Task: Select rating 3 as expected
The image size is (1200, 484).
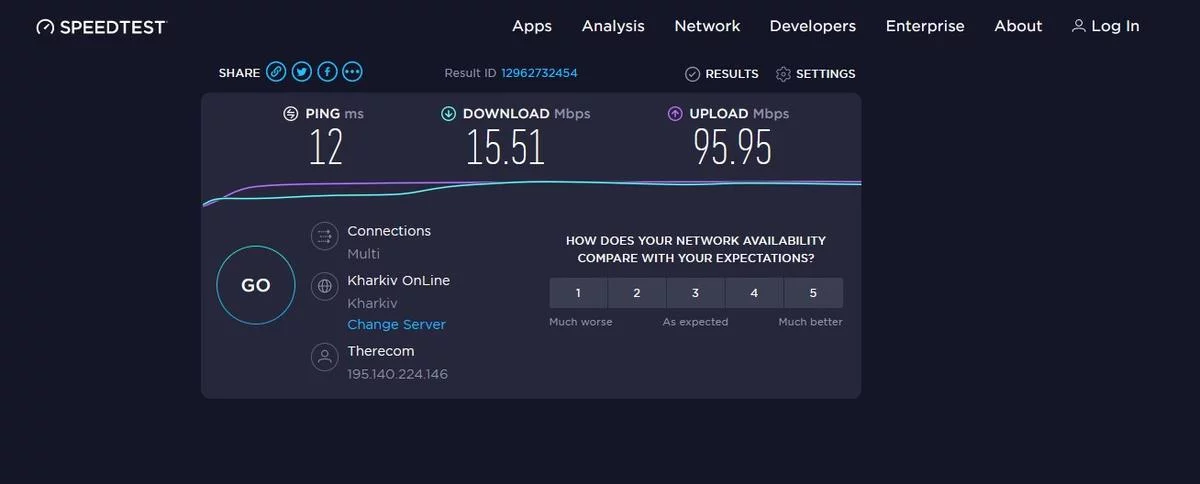Action: 695,293
